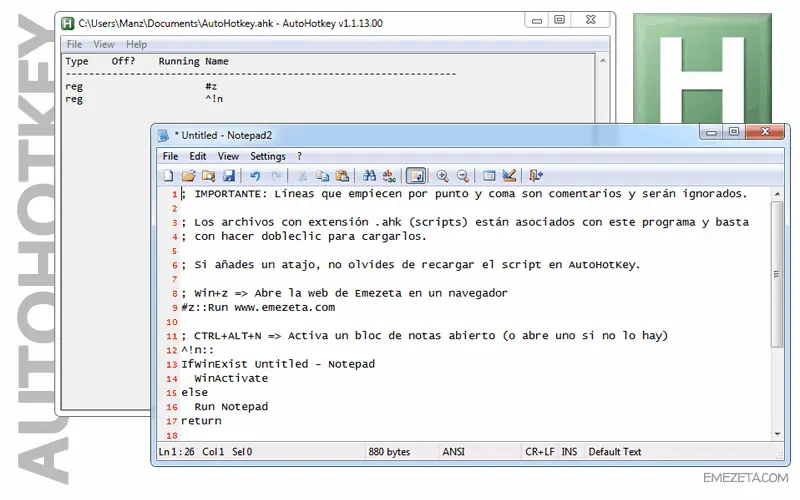Click the Notepad2 title bar app icon
This screenshot has width=800, height=500.
pos(163,135)
